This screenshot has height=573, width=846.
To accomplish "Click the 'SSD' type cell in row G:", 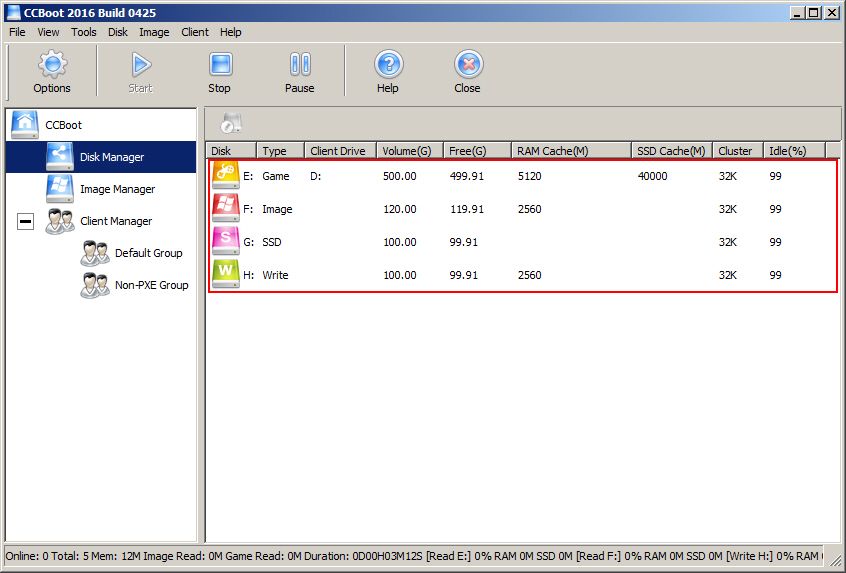I will [272, 242].
